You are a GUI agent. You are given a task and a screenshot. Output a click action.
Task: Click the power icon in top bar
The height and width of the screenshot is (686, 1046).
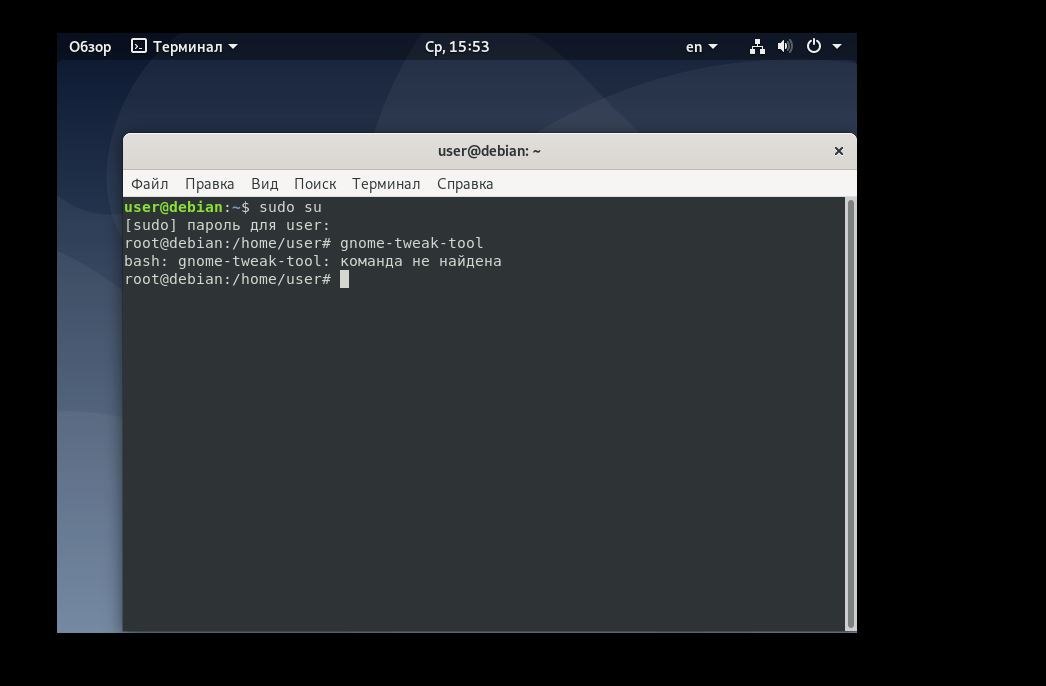pyautogui.click(x=814, y=46)
